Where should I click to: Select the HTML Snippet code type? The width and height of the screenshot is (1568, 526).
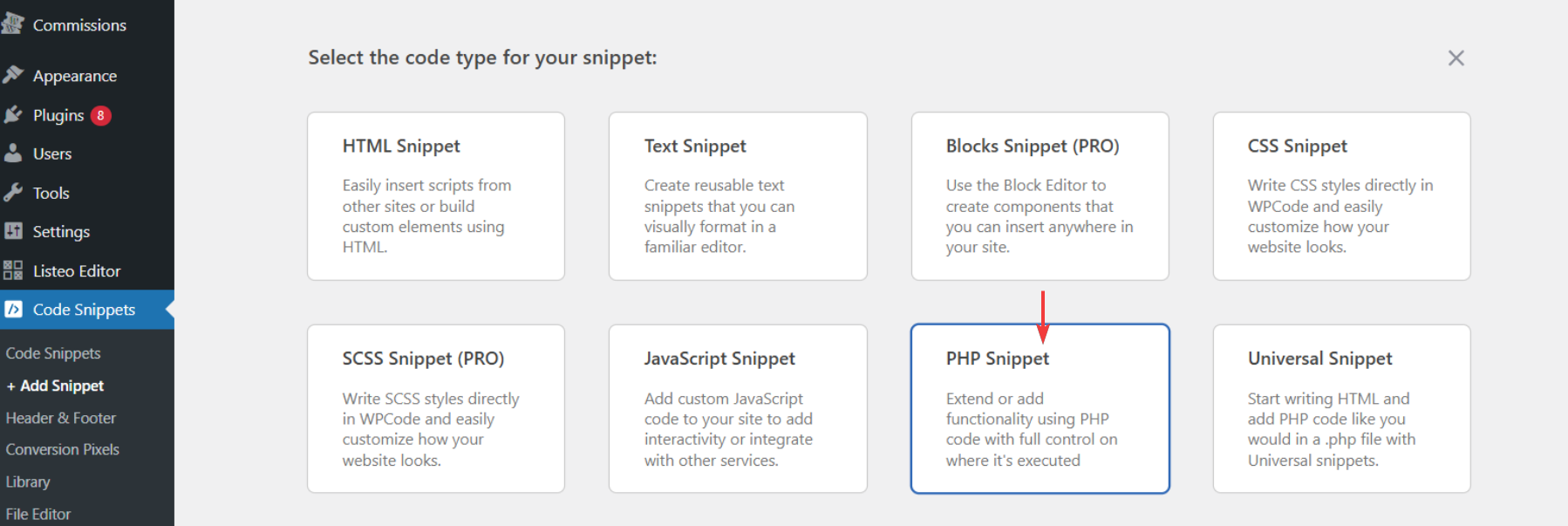(436, 196)
